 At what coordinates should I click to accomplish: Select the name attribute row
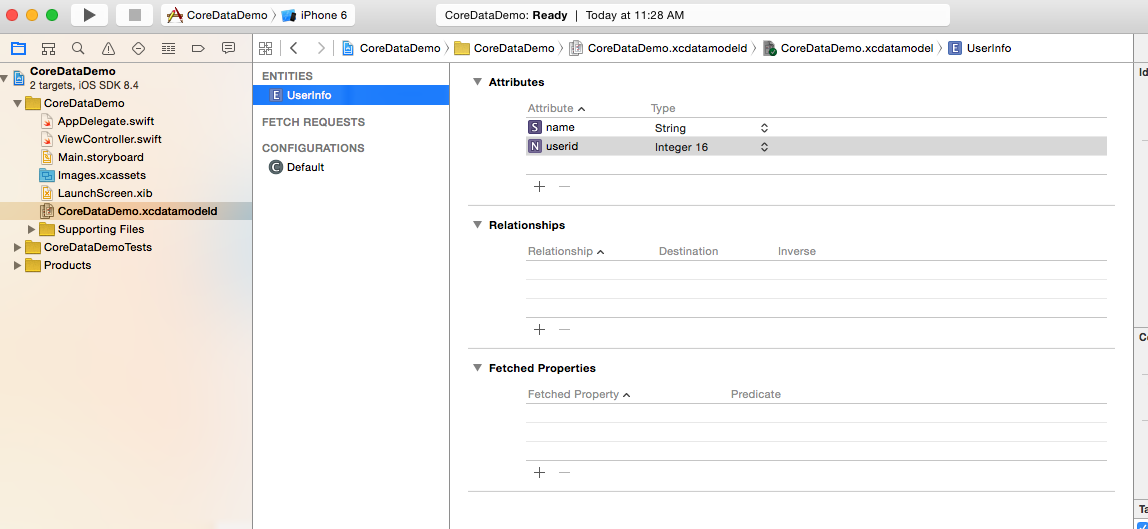[x=816, y=128]
